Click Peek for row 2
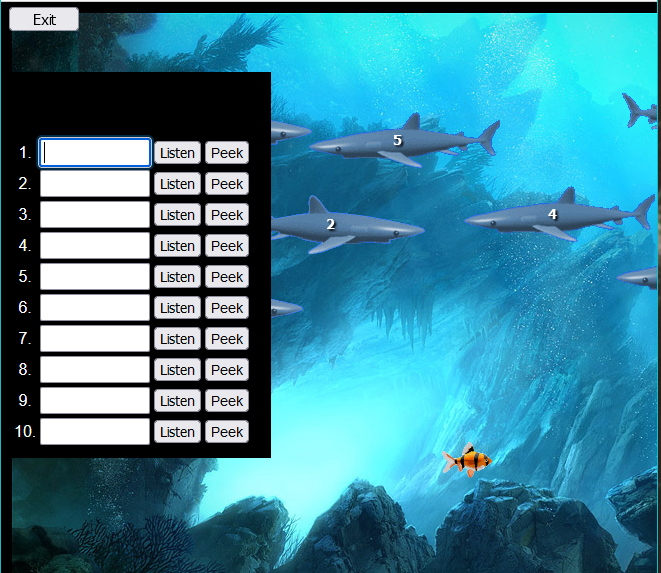This screenshot has height=573, width=661. (x=227, y=184)
